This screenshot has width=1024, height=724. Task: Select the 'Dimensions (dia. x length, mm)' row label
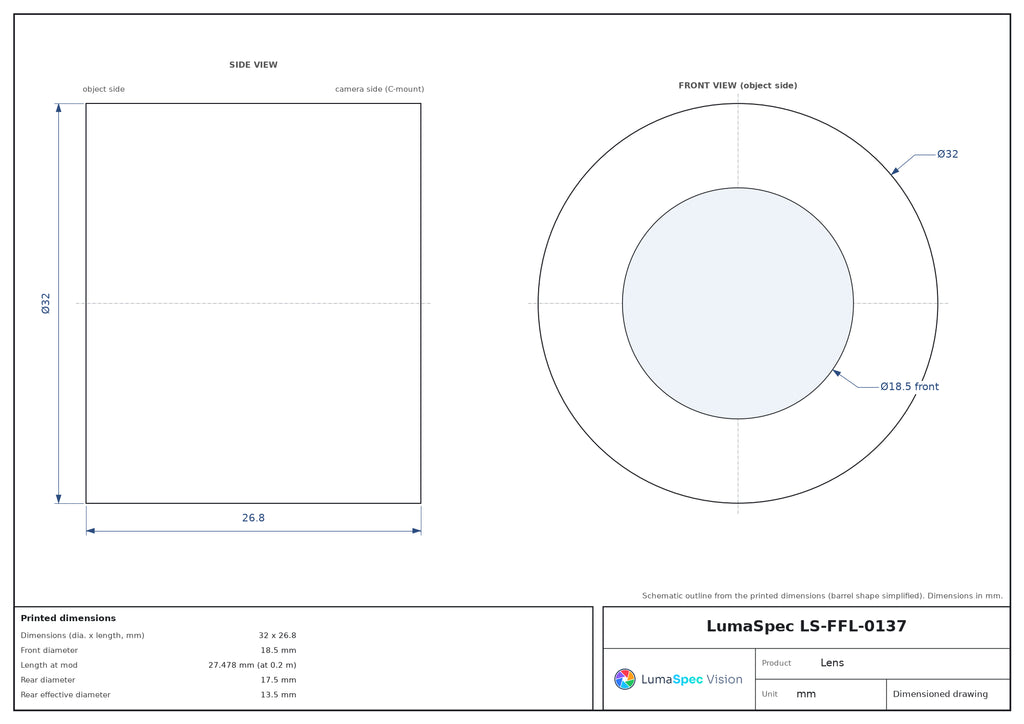click(x=82, y=635)
